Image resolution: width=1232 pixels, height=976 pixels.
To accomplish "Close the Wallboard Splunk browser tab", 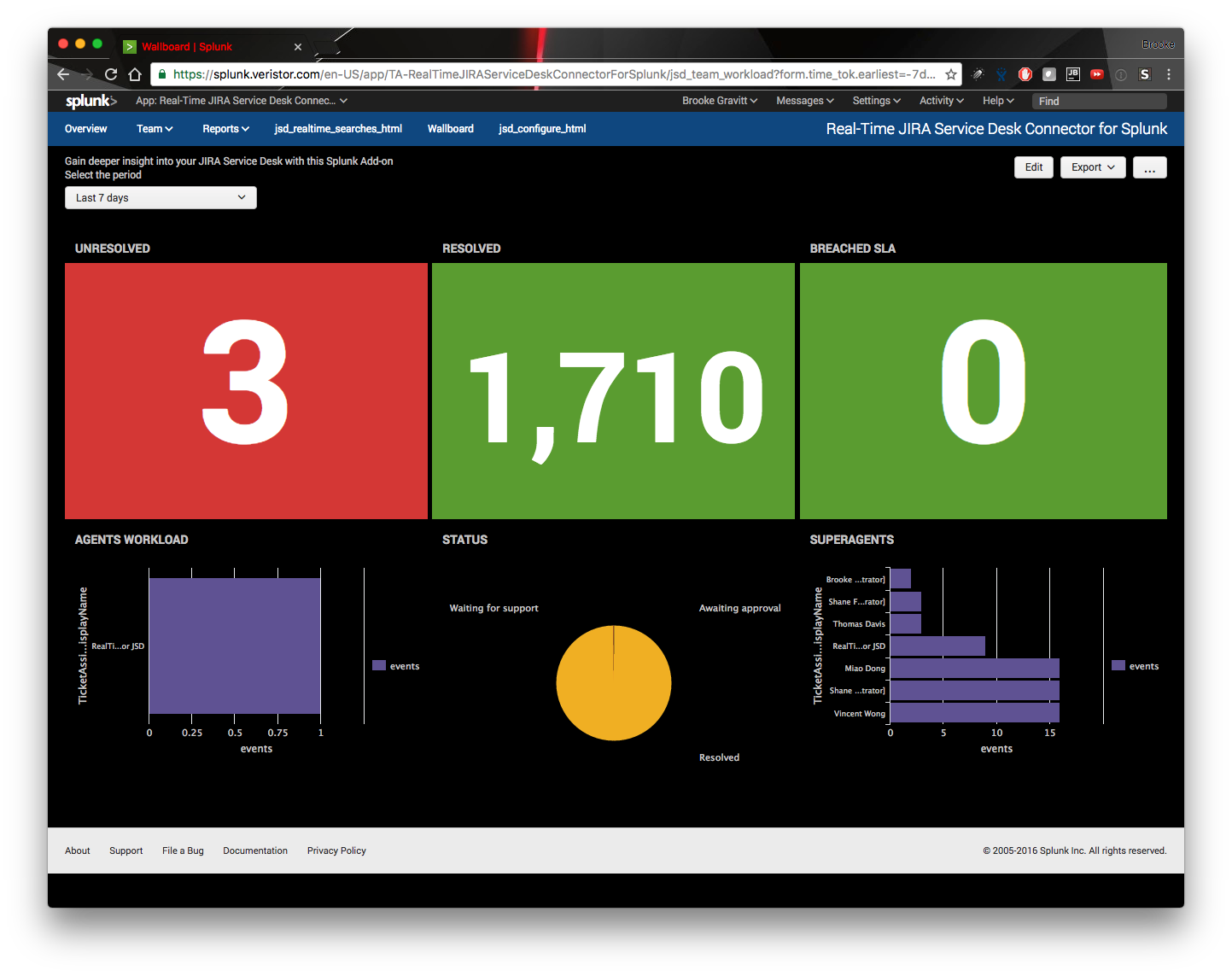I will tap(298, 47).
